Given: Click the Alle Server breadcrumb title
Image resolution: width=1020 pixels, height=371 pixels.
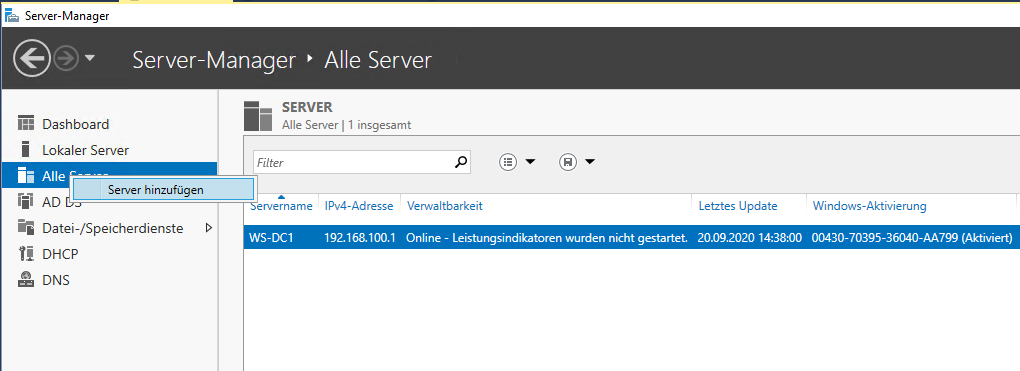Looking at the screenshot, I should (x=378, y=60).
